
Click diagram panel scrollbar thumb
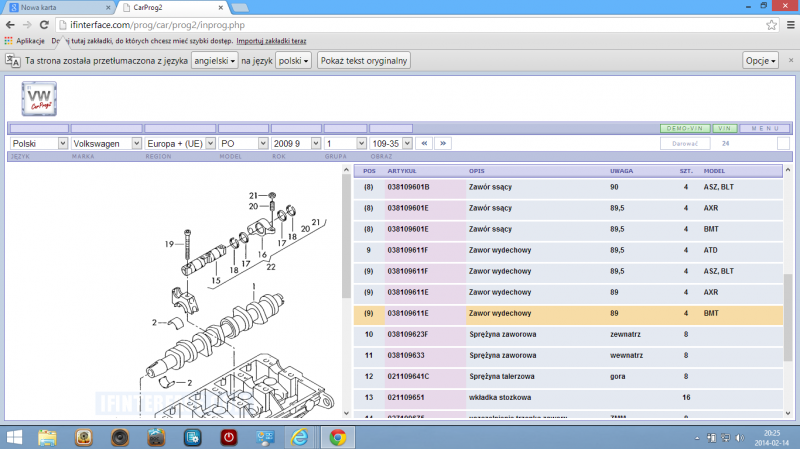(346, 236)
